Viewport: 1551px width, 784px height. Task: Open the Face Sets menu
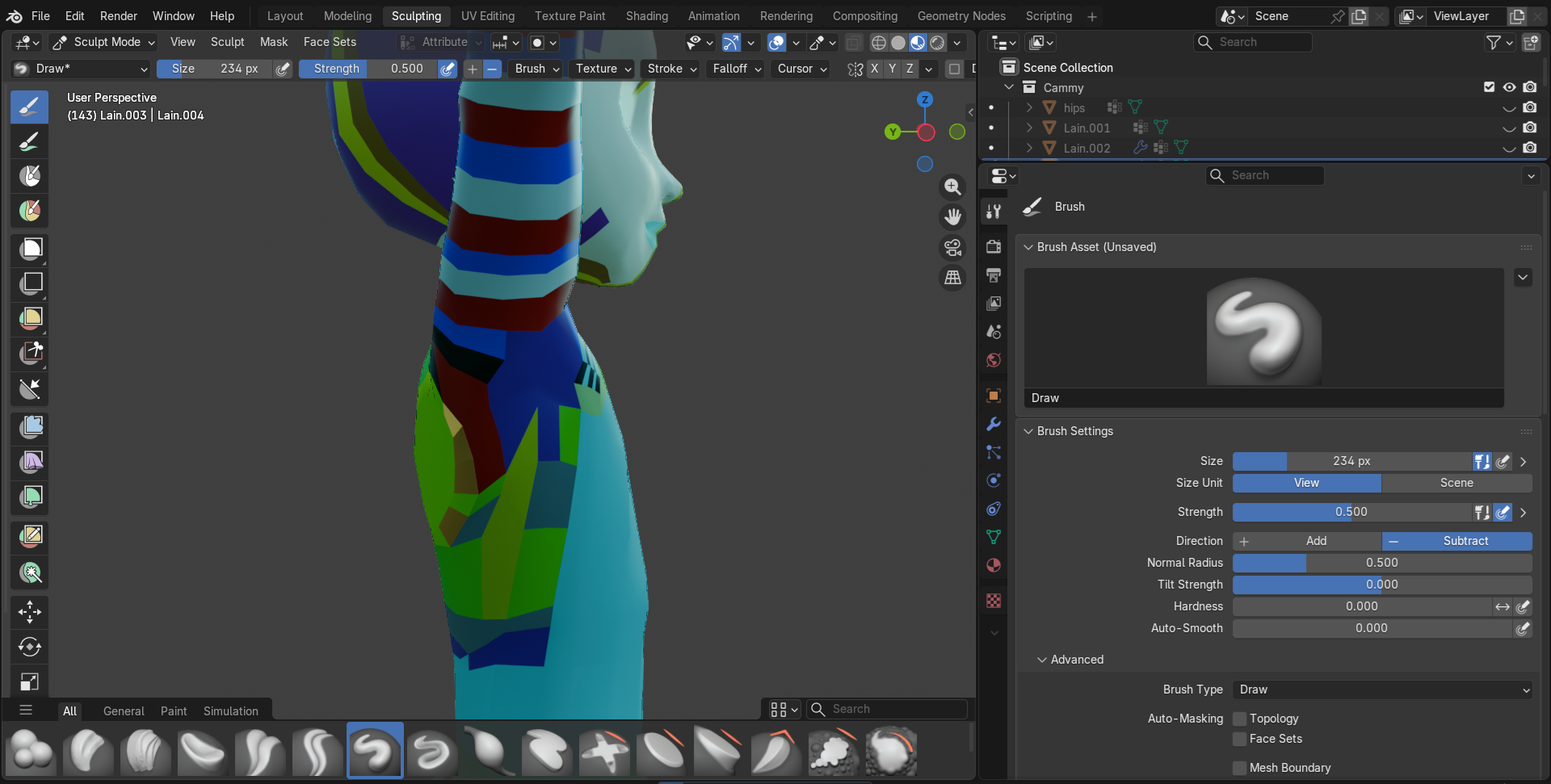coord(330,42)
